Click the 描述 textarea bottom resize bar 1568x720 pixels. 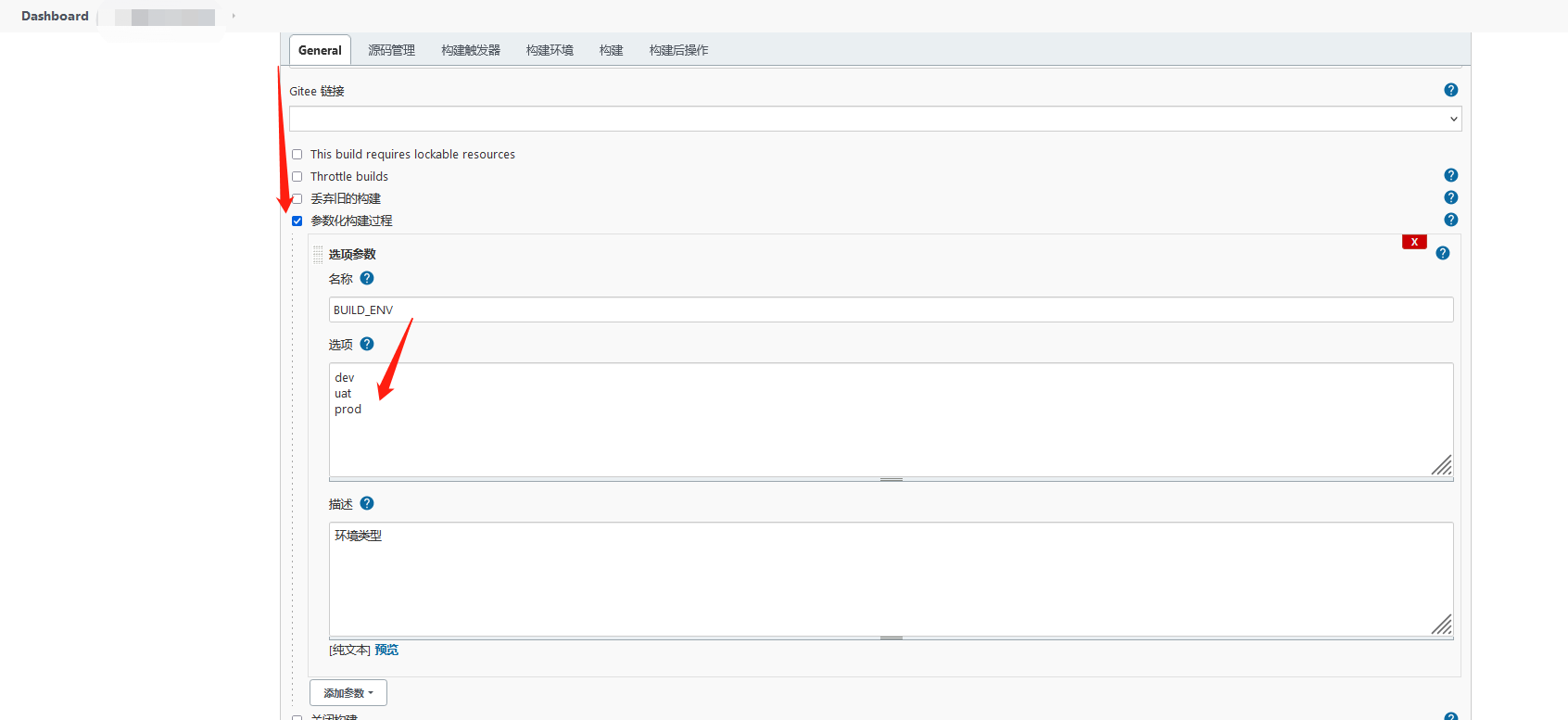pos(891,638)
